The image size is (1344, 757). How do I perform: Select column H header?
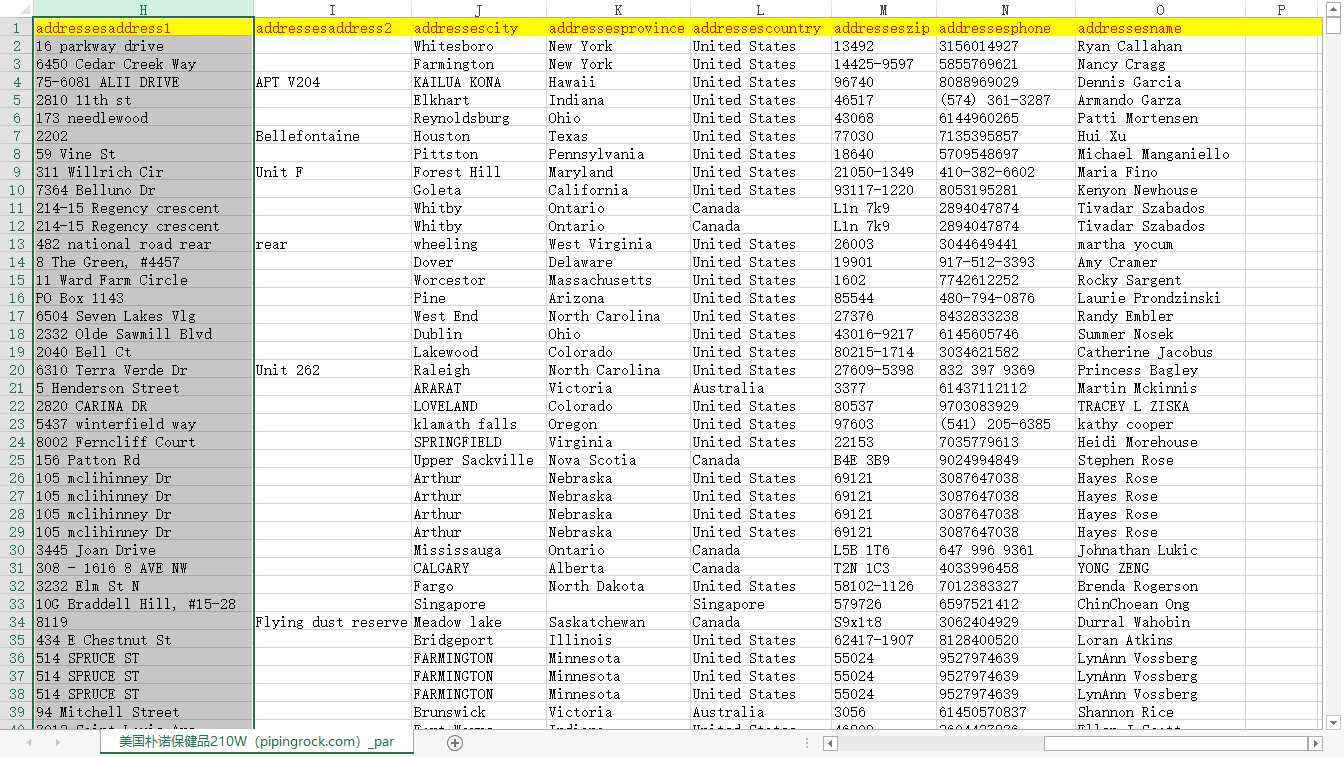tap(143, 9)
